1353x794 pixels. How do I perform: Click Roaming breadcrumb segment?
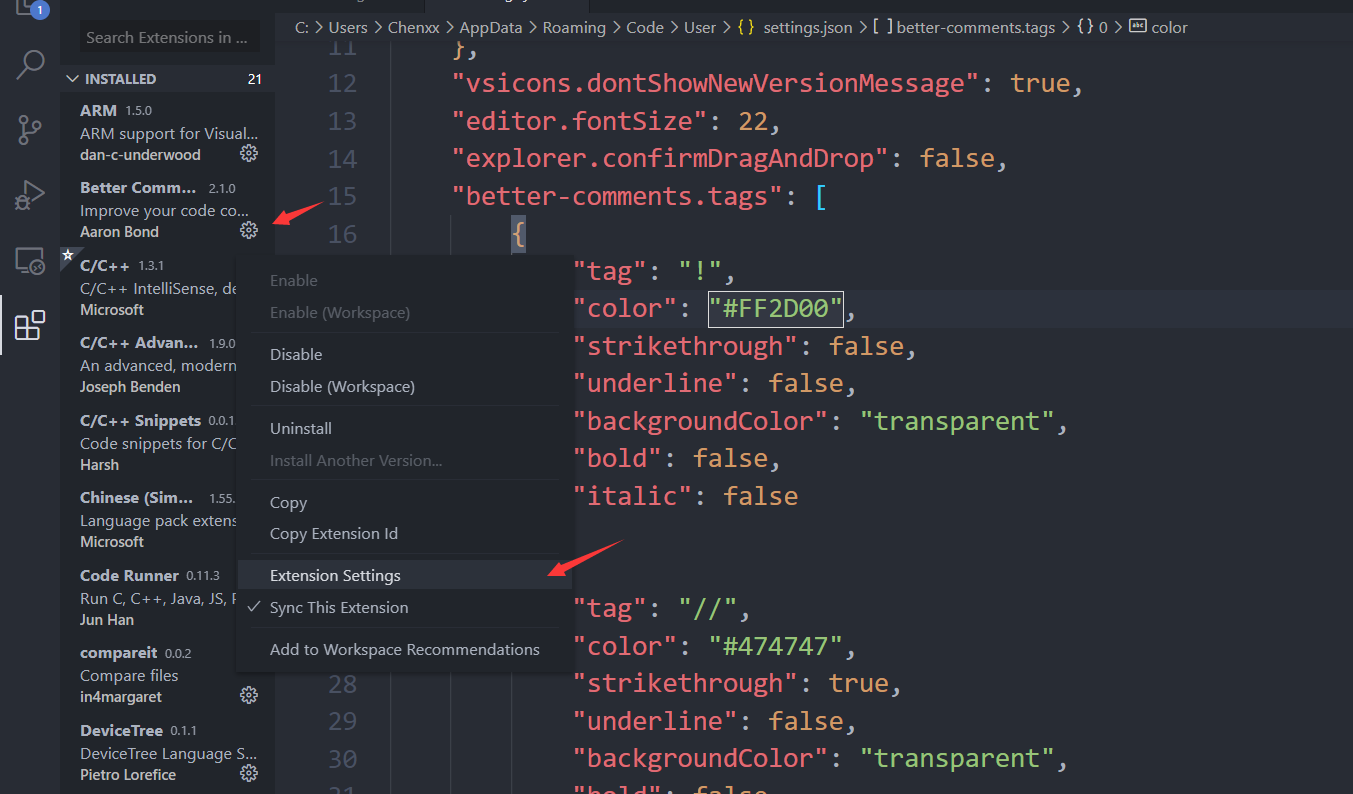[x=574, y=27]
